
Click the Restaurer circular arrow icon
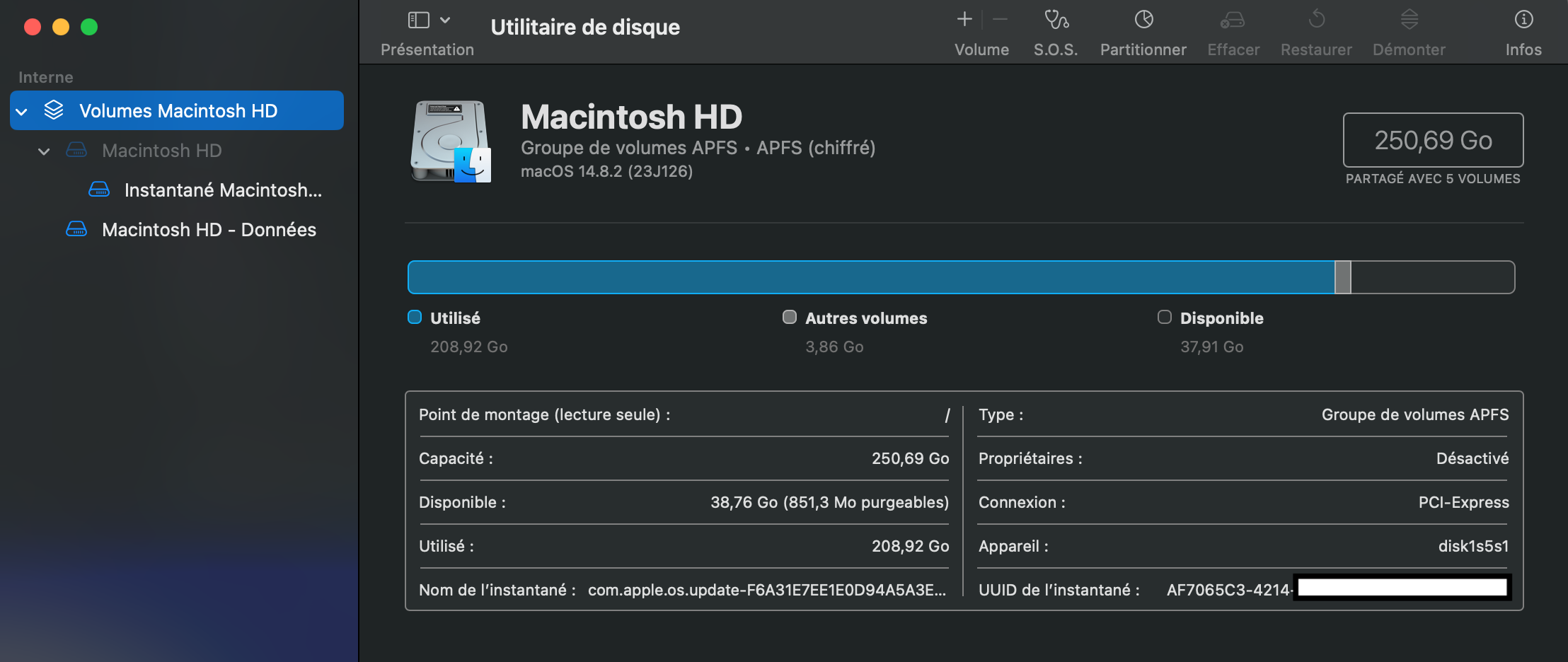[x=1316, y=20]
